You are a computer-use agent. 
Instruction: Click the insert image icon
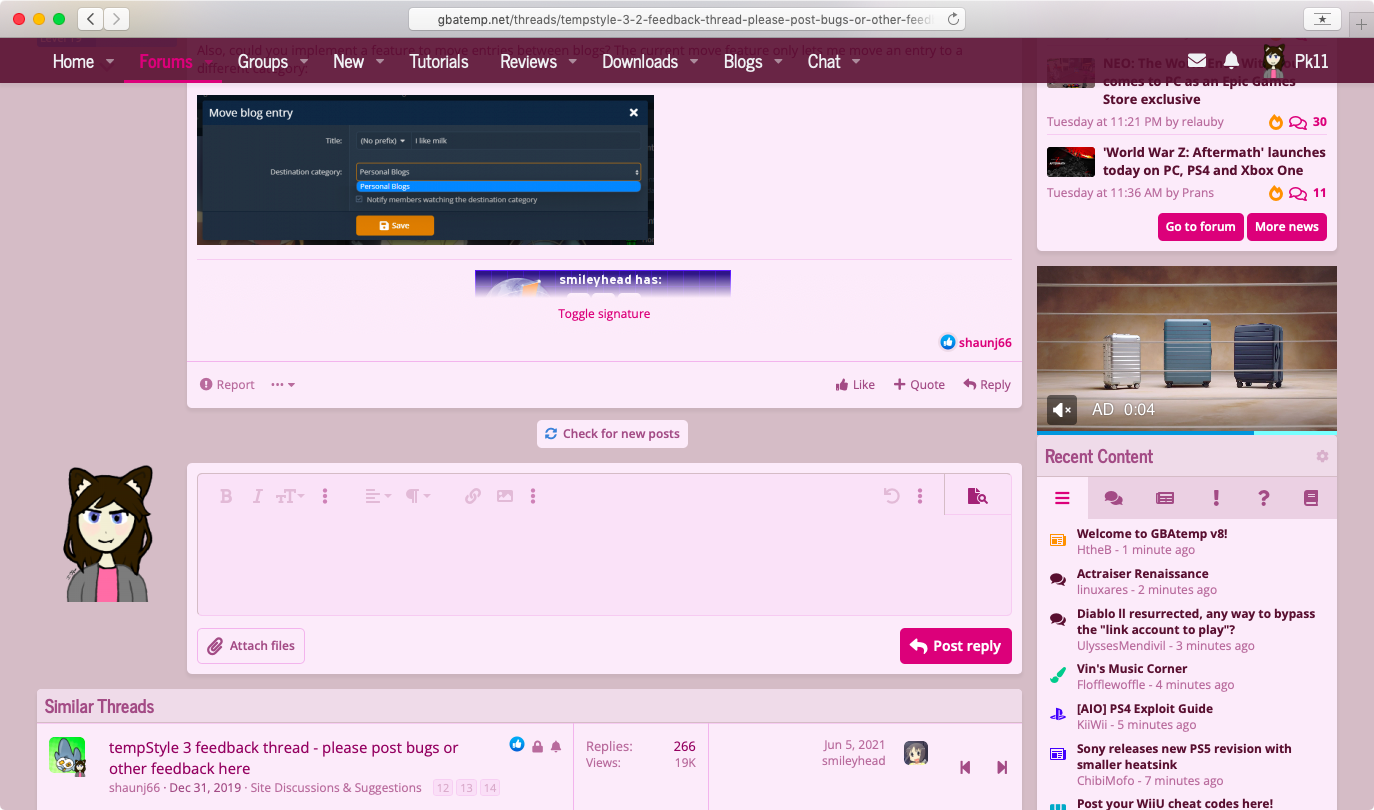pos(505,496)
